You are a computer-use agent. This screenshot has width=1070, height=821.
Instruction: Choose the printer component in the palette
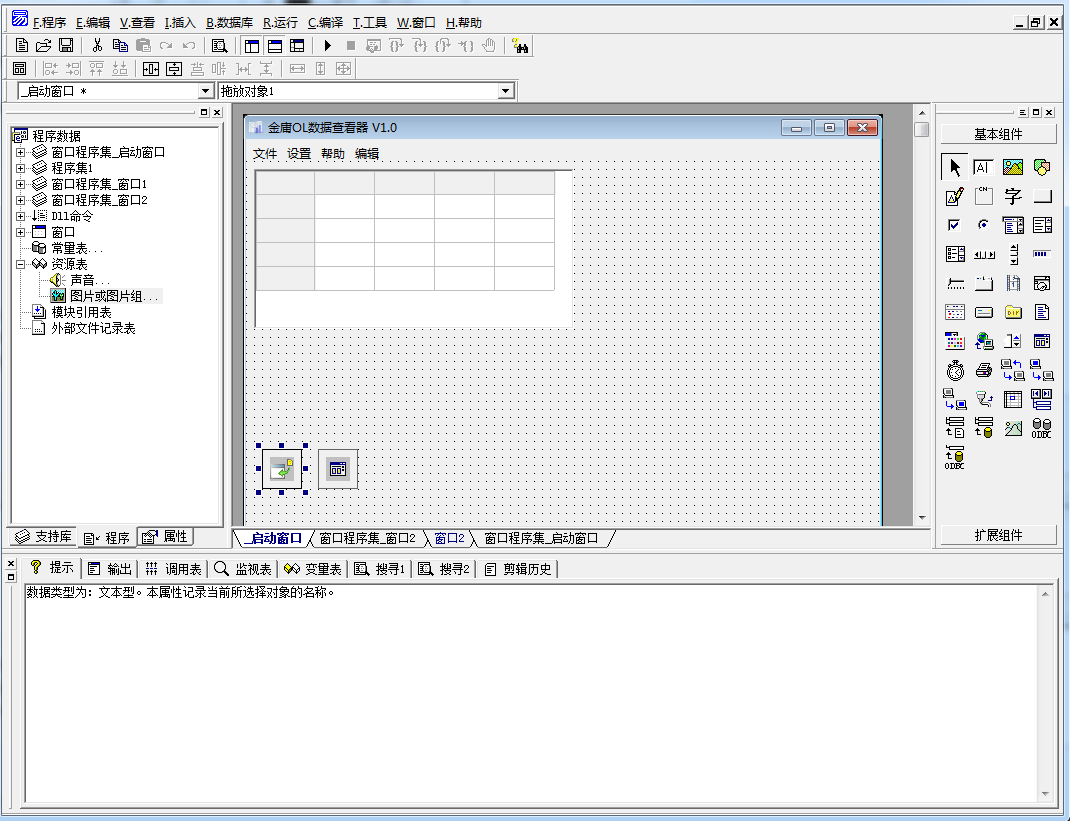click(984, 370)
